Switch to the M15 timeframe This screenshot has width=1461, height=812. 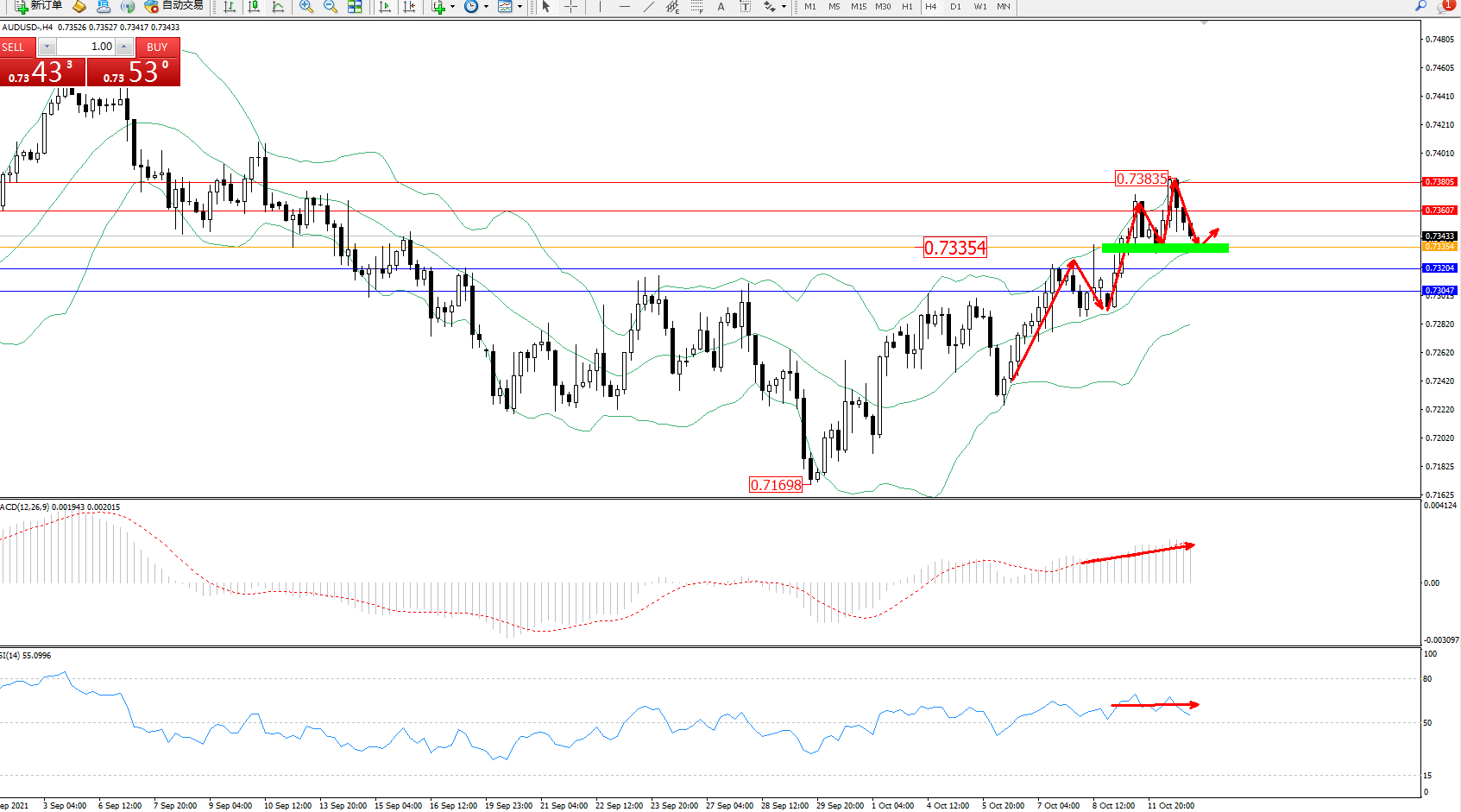(859, 7)
